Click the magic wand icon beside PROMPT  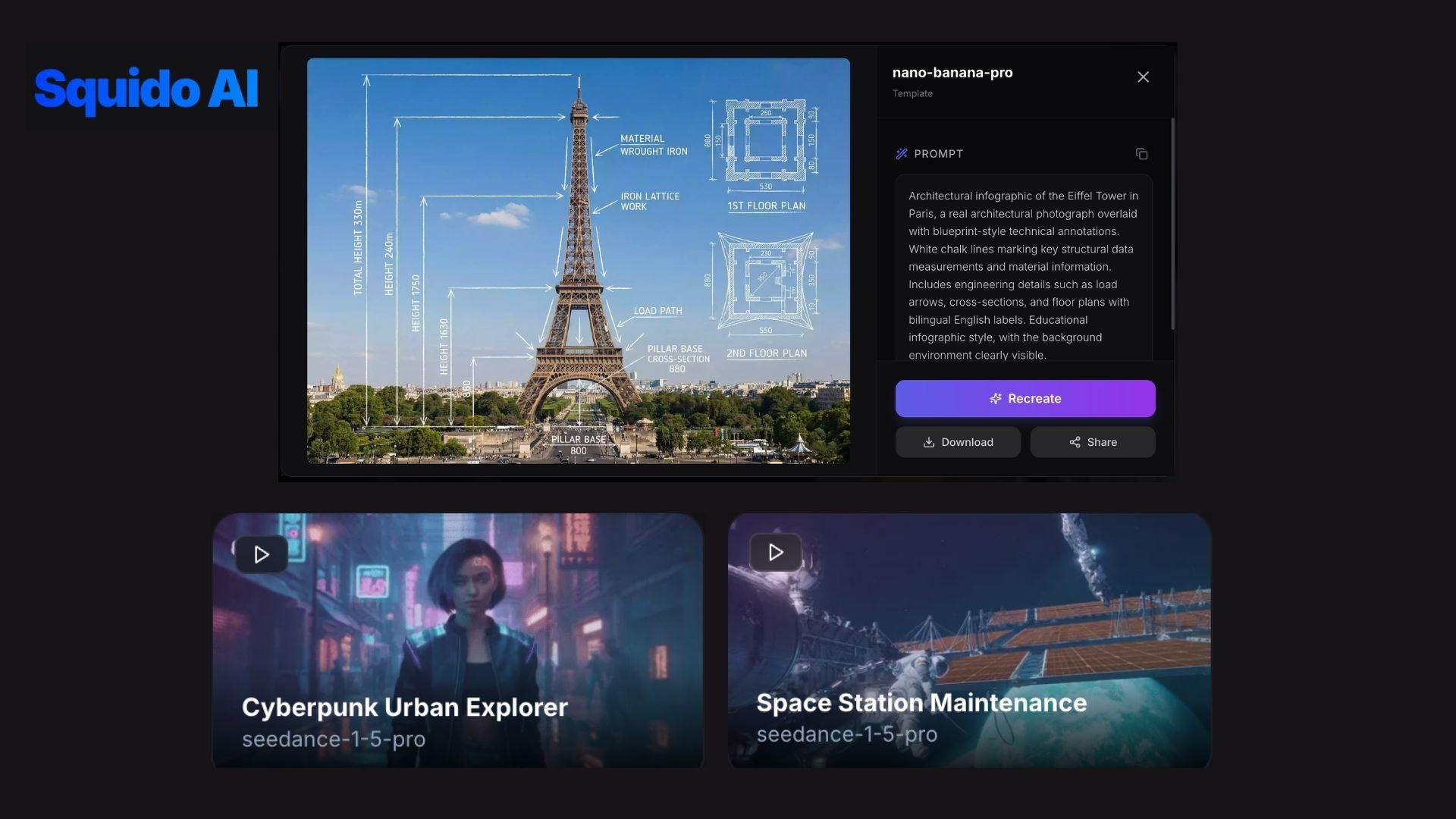click(902, 154)
